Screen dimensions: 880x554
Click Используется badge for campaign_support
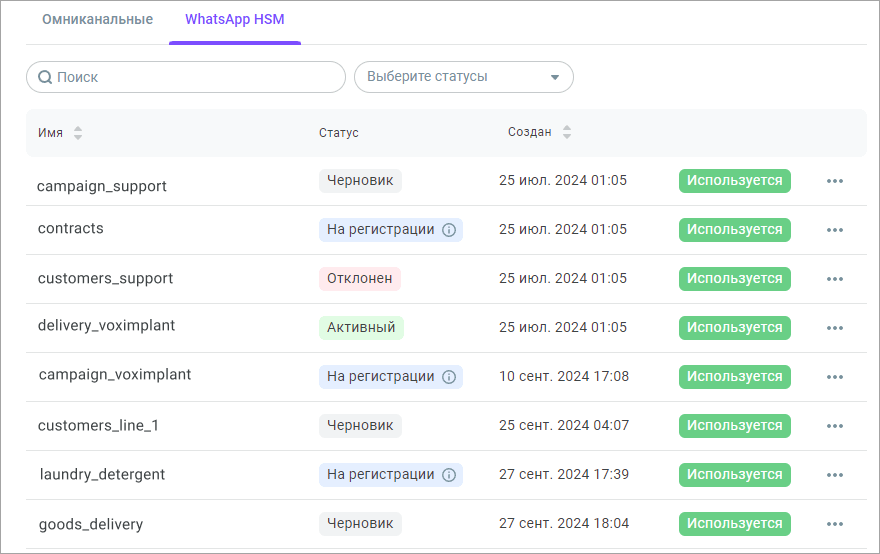click(735, 181)
